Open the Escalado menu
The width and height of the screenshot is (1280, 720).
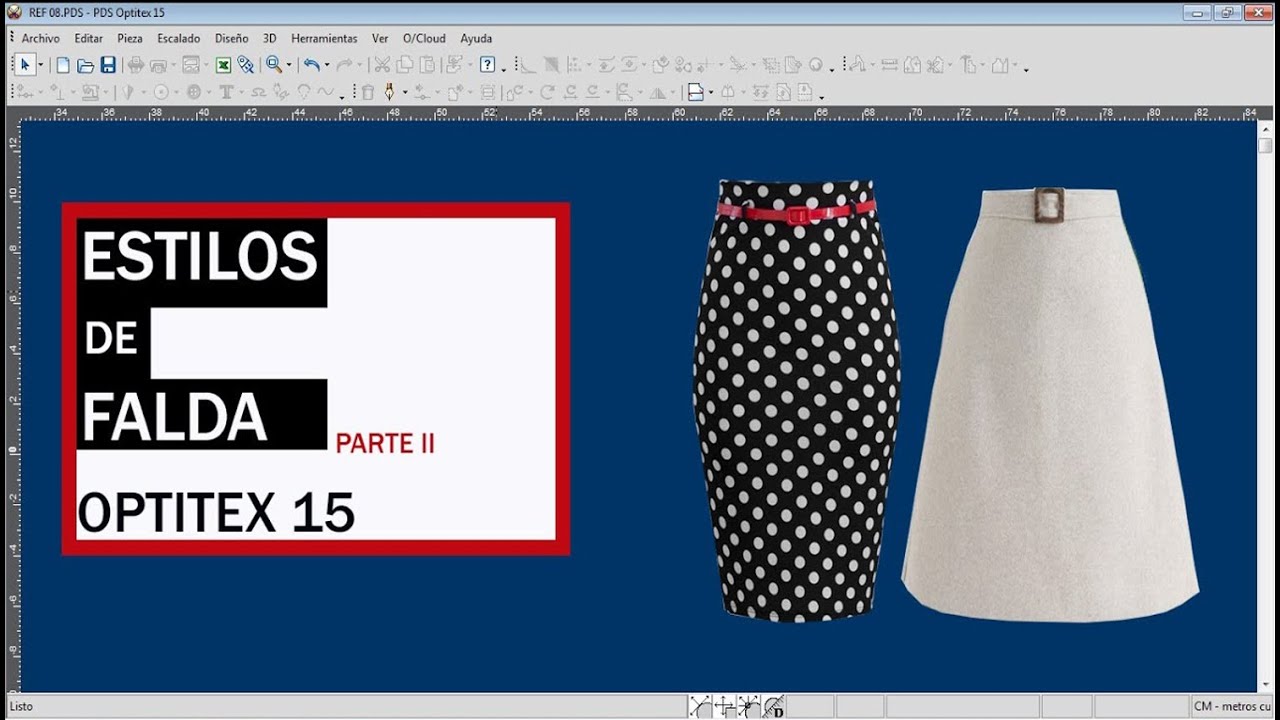click(x=178, y=38)
